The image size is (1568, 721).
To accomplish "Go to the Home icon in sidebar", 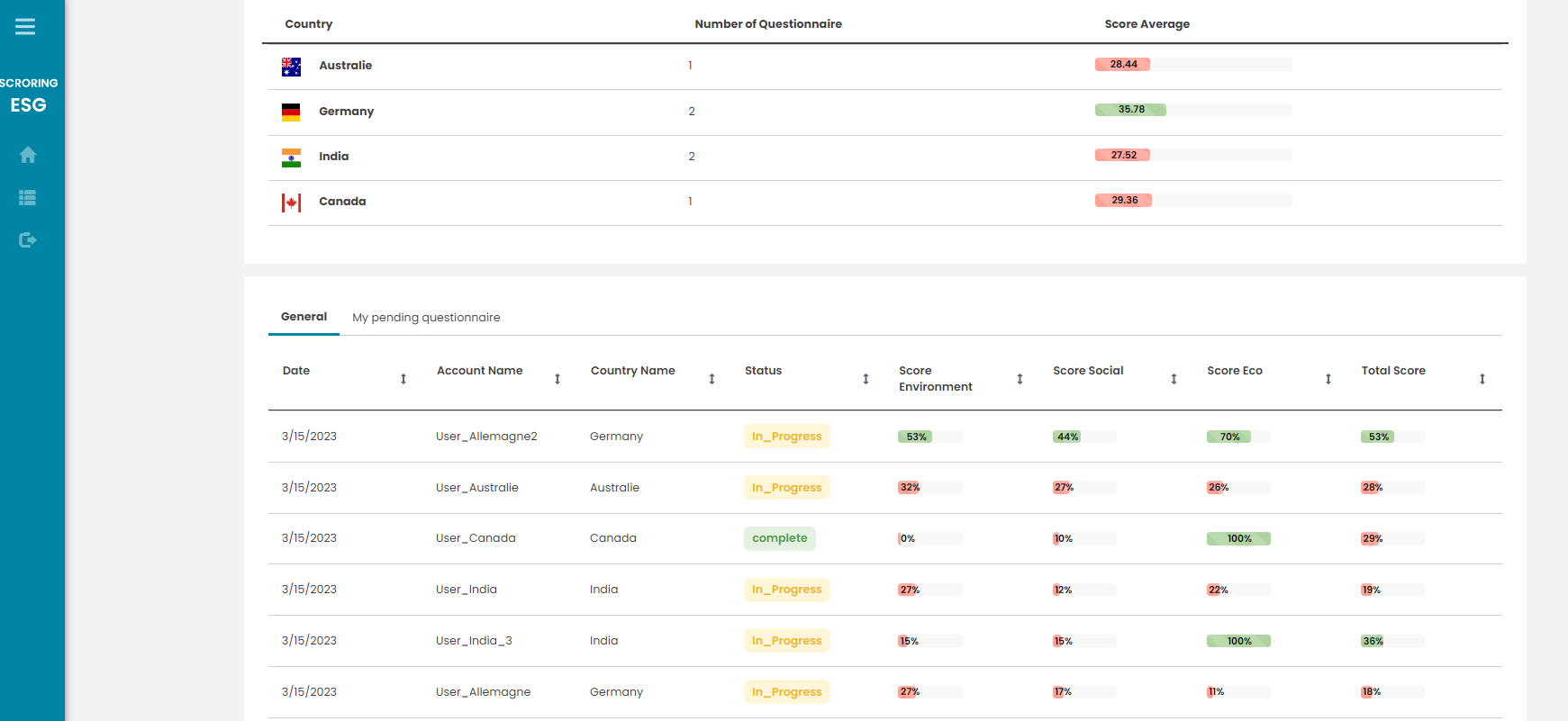I will pyautogui.click(x=28, y=155).
